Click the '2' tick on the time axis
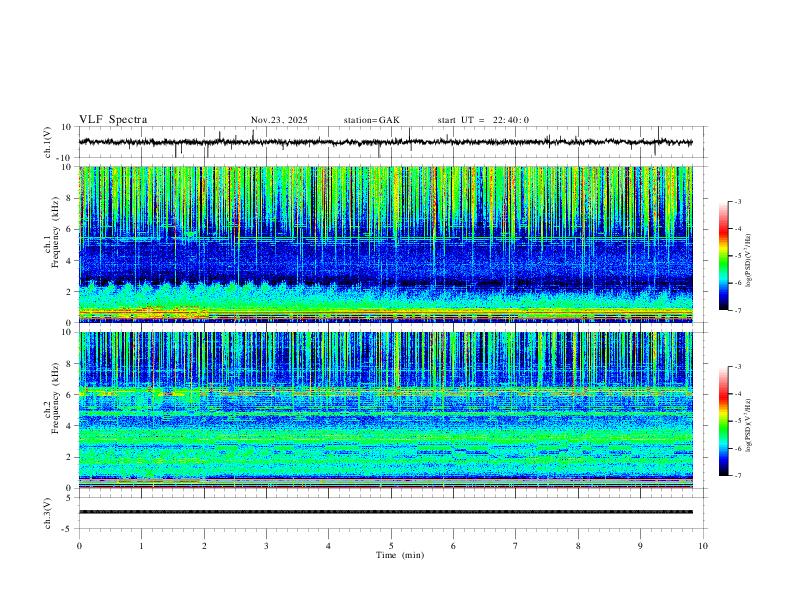This screenshot has height=612, width=792. (x=204, y=546)
